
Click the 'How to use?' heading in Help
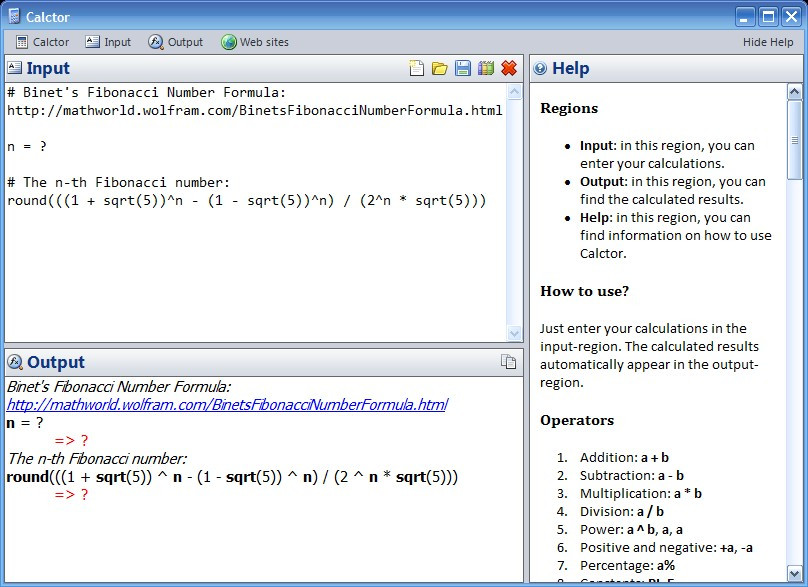point(584,291)
